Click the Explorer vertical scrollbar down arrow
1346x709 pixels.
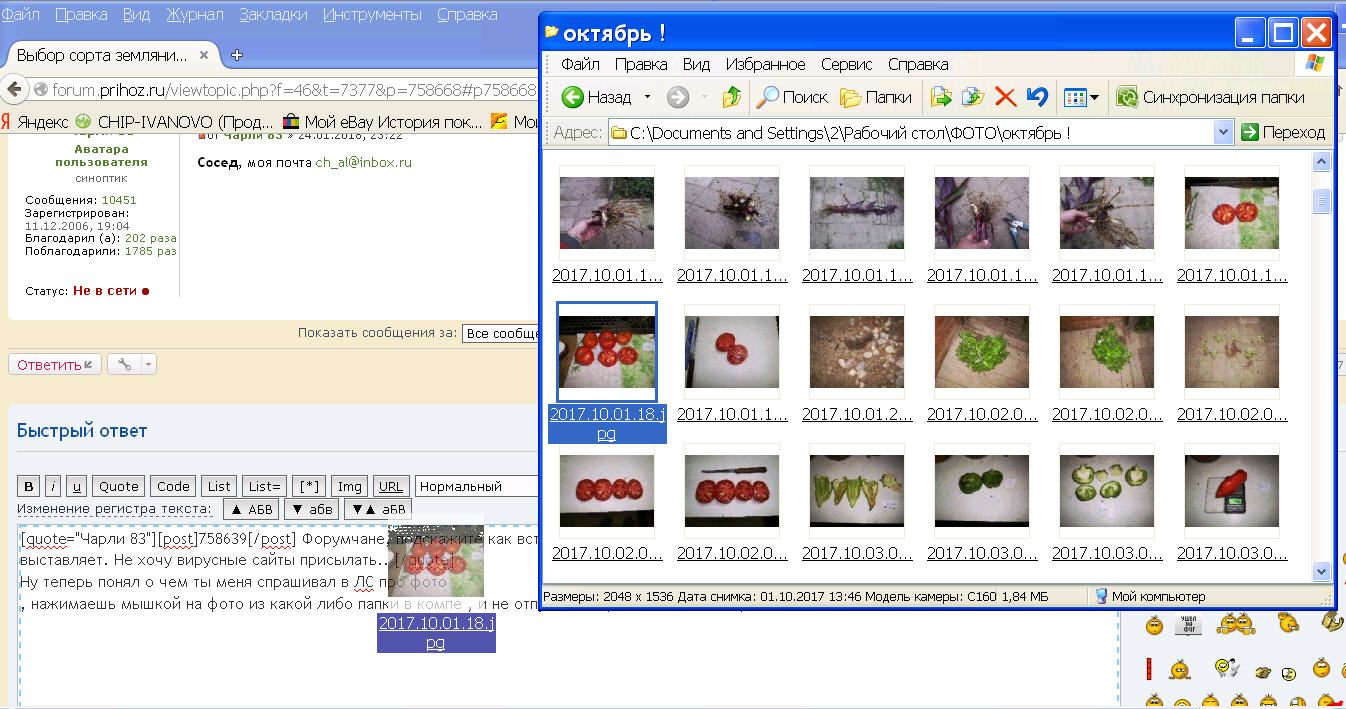[x=1321, y=571]
